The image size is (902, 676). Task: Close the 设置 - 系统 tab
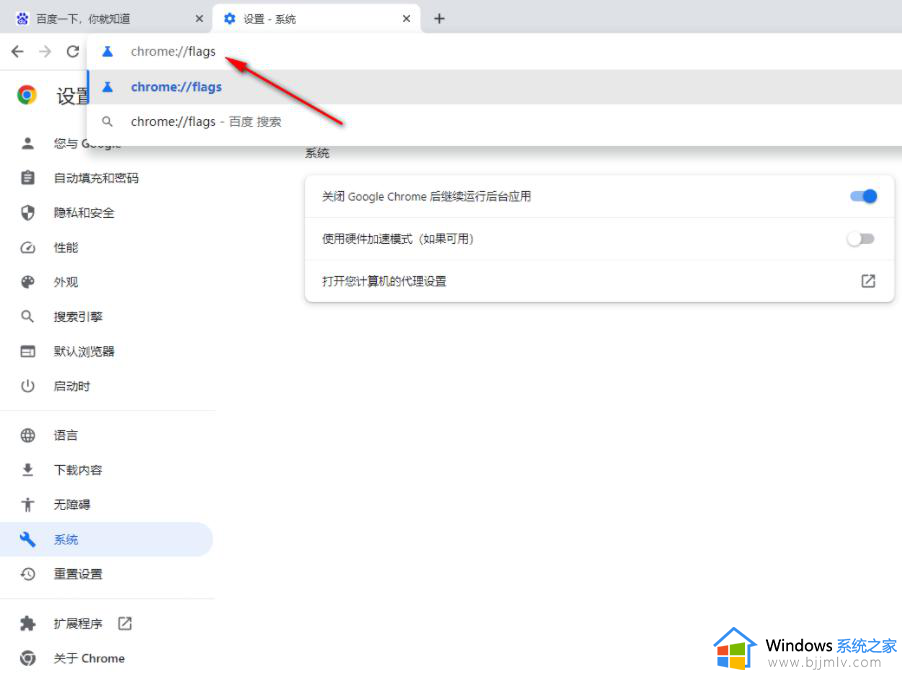406,19
